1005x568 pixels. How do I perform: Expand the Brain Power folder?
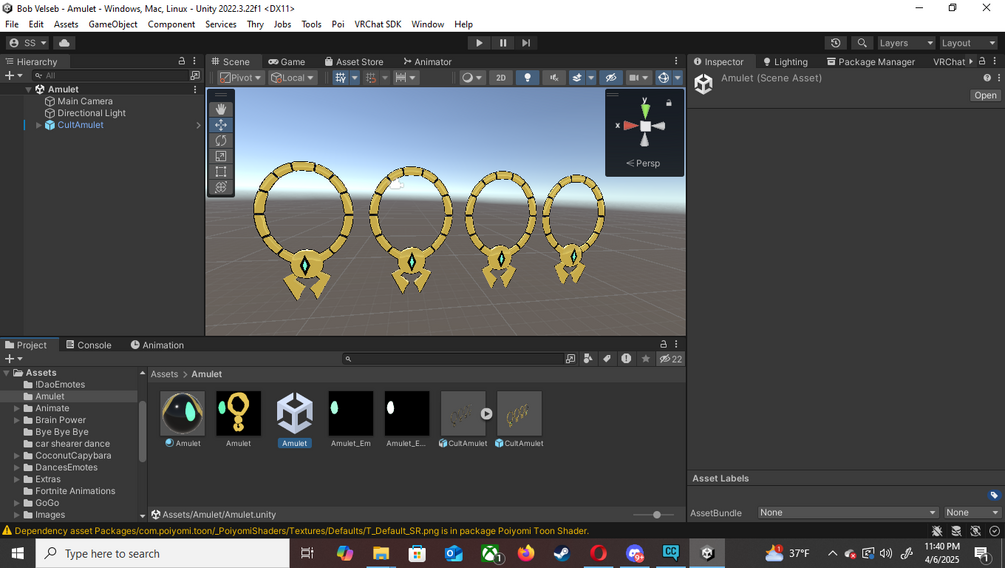click(17, 420)
